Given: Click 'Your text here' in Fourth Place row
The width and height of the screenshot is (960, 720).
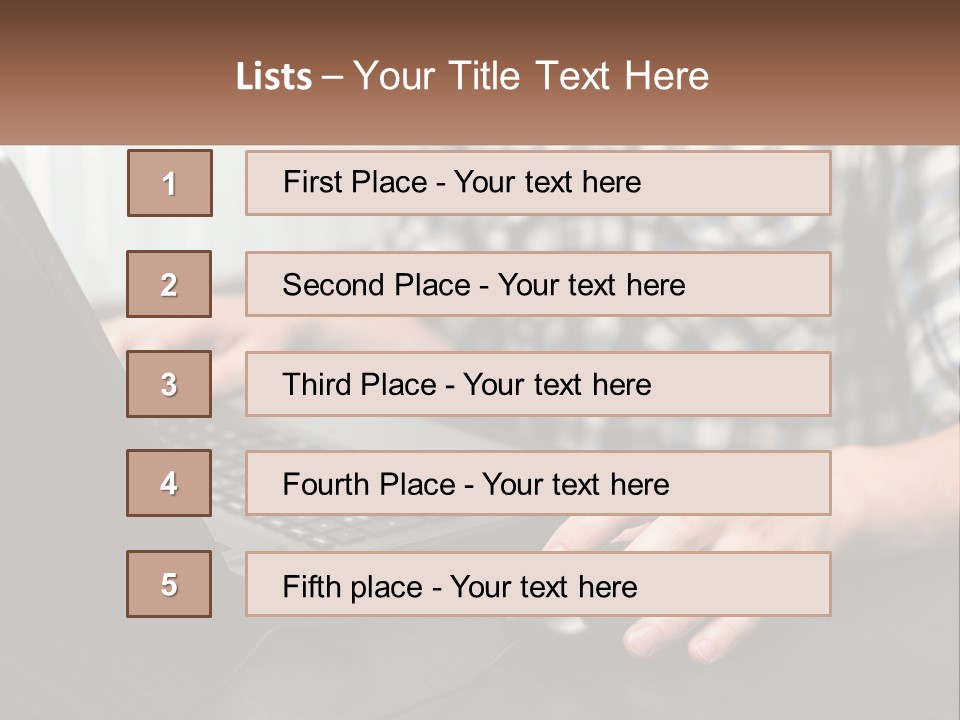Looking at the screenshot, I should click(575, 485).
